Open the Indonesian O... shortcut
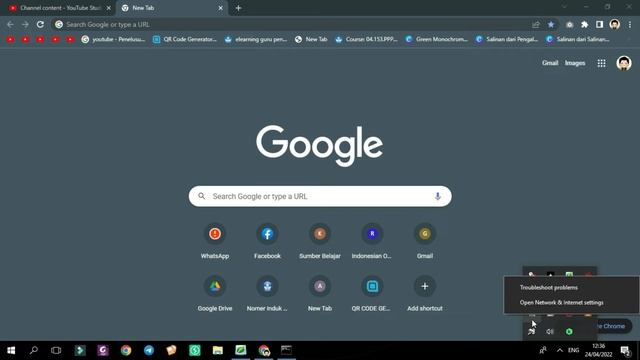This screenshot has height=360, width=640. (372, 242)
